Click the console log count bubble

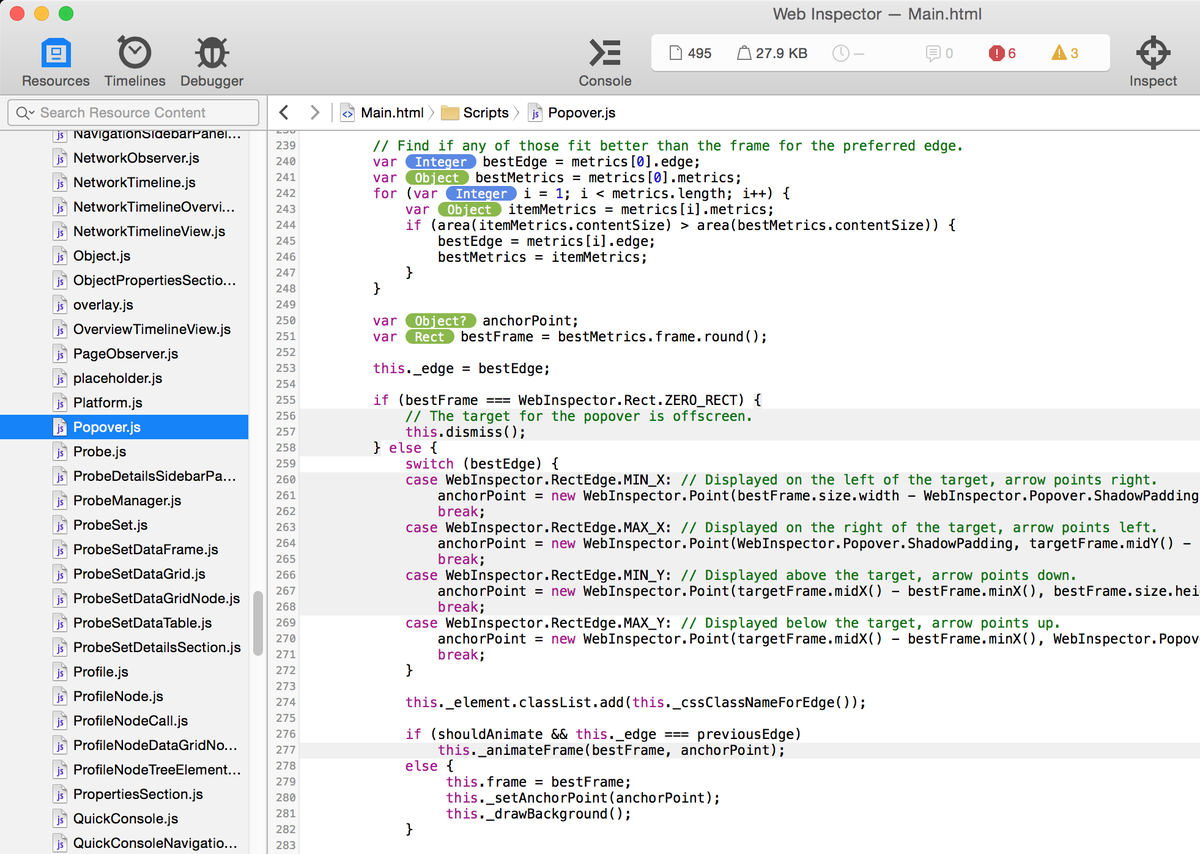(939, 53)
